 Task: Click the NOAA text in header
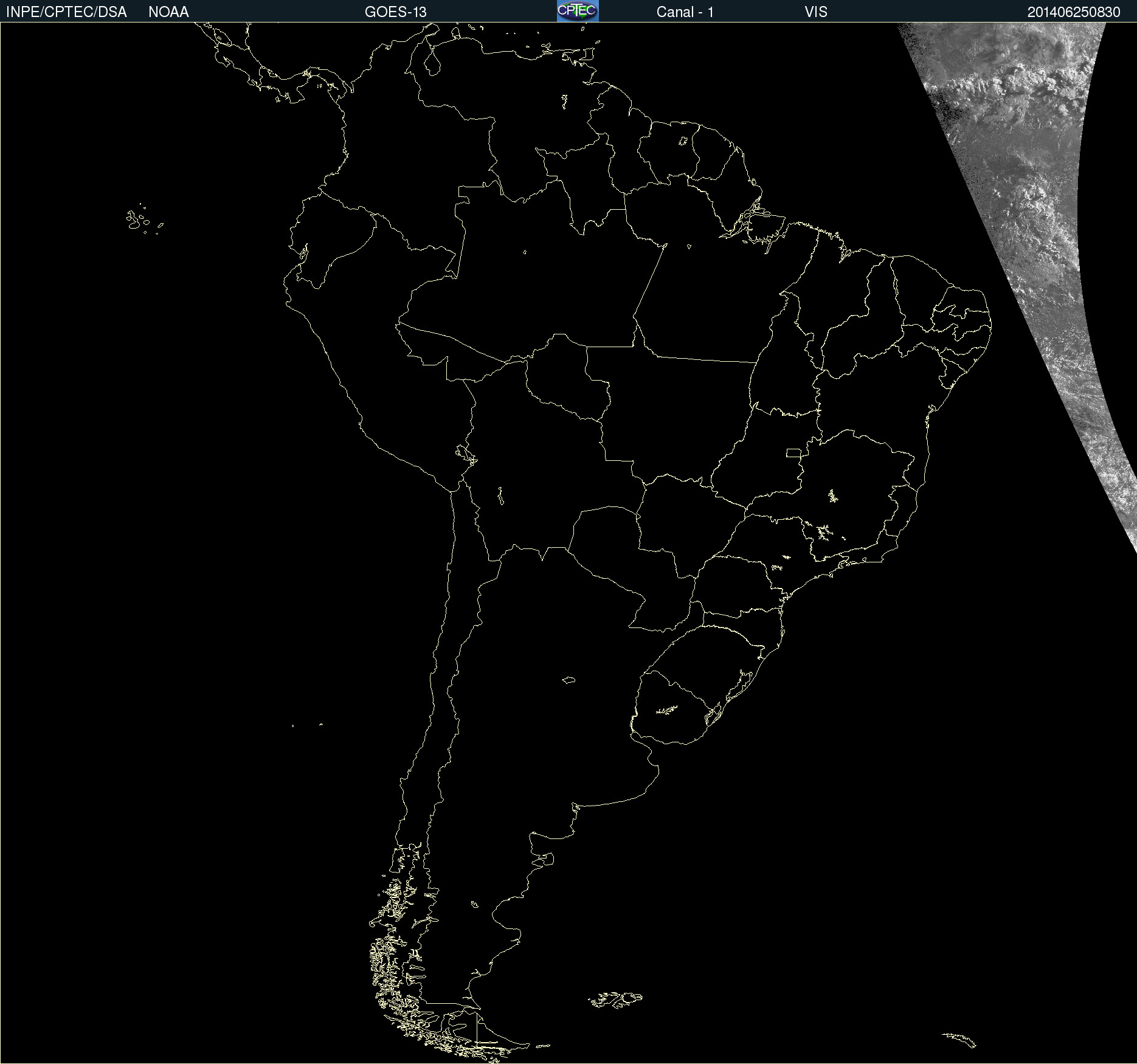click(168, 12)
